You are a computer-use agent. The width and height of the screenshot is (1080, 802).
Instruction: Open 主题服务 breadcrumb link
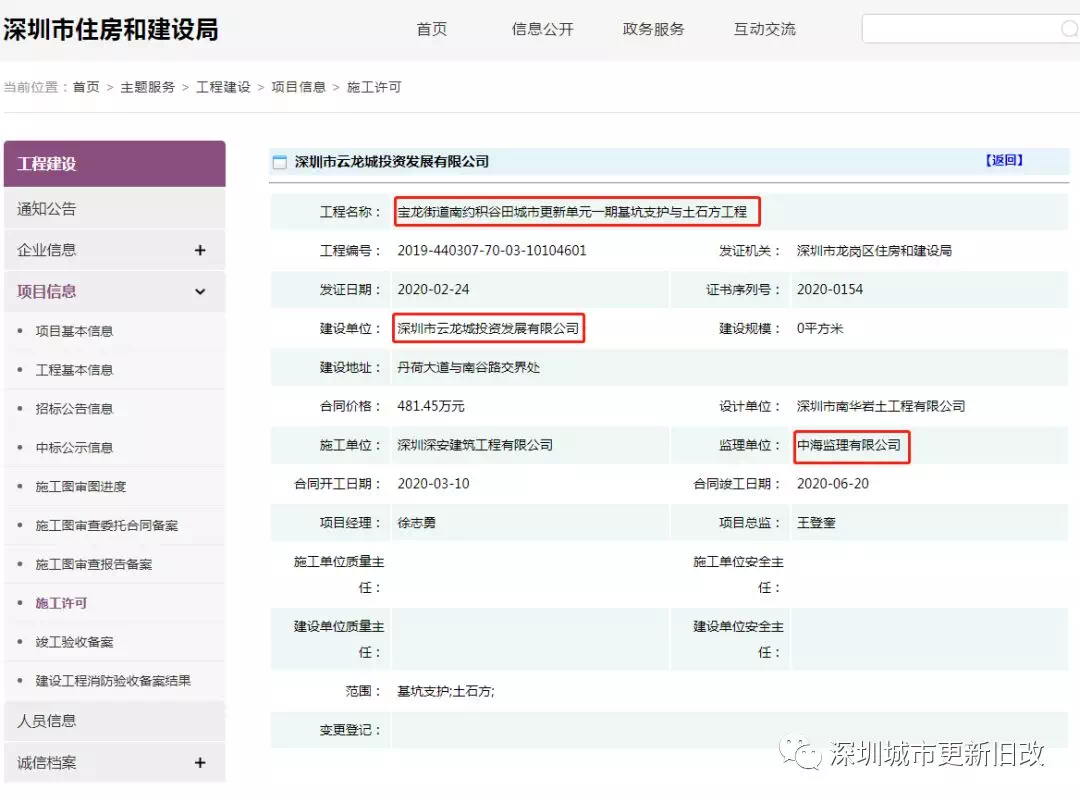pos(148,87)
